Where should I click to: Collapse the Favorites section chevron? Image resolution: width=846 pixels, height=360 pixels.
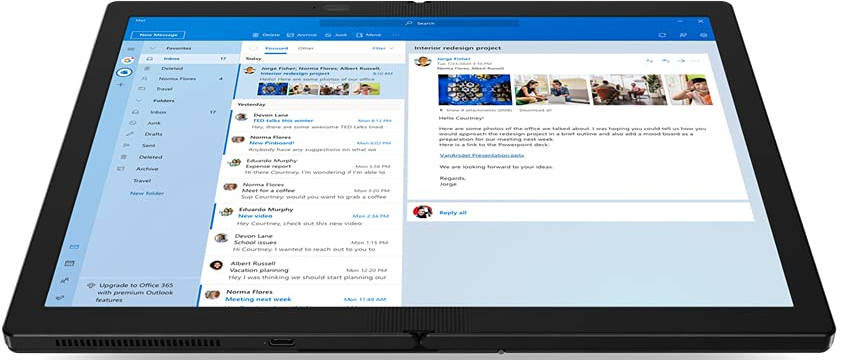153,48
